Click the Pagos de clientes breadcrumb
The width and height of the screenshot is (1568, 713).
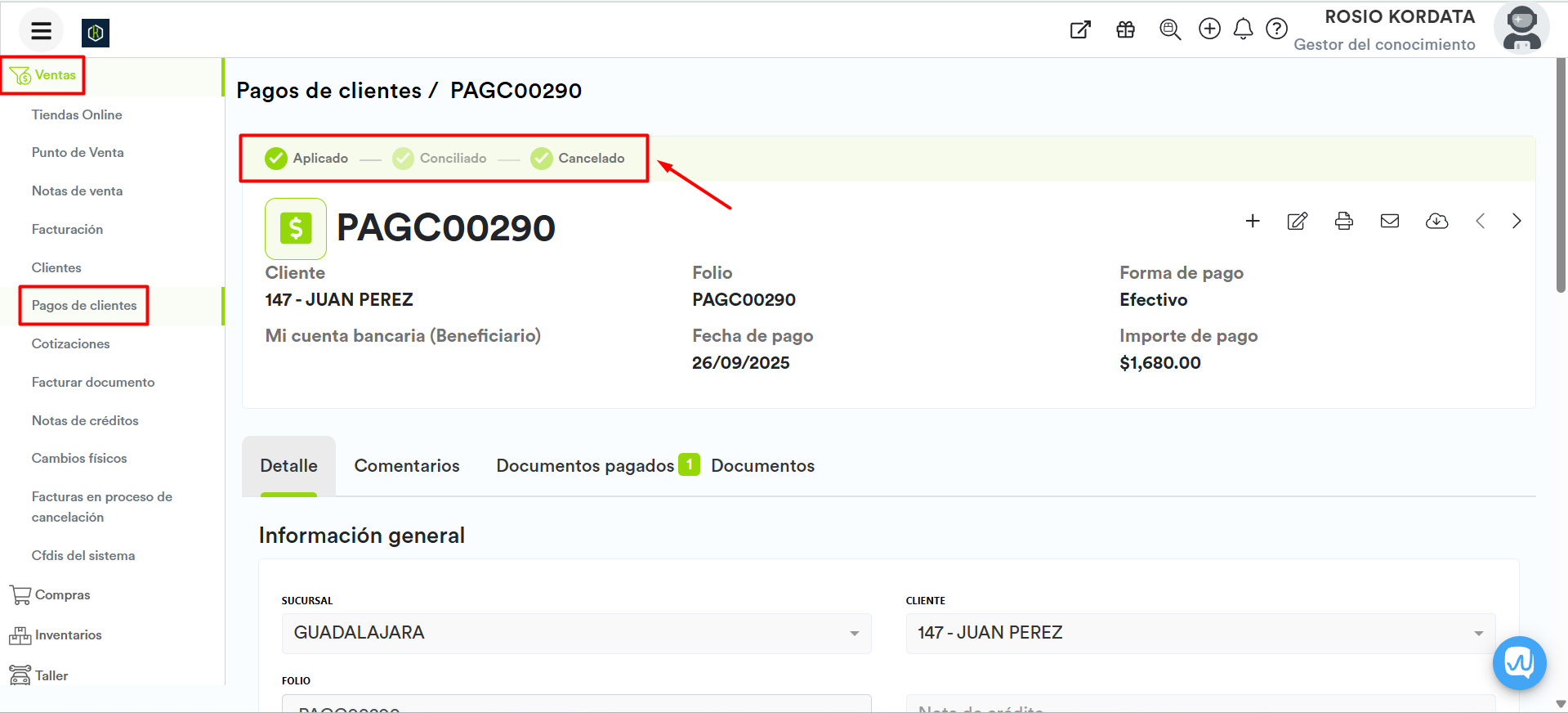(x=328, y=91)
